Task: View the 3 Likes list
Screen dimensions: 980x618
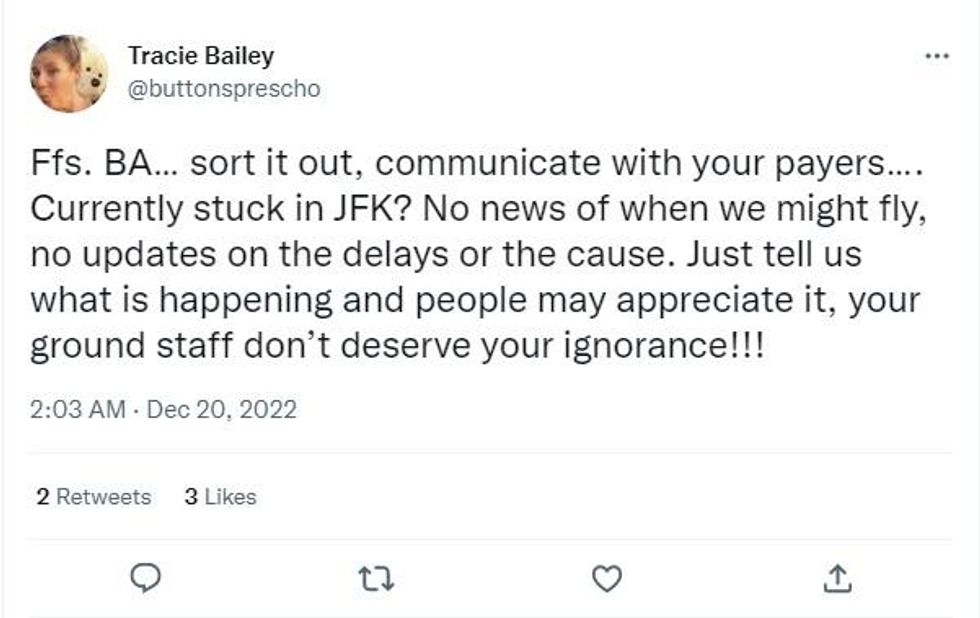Action: [x=220, y=497]
